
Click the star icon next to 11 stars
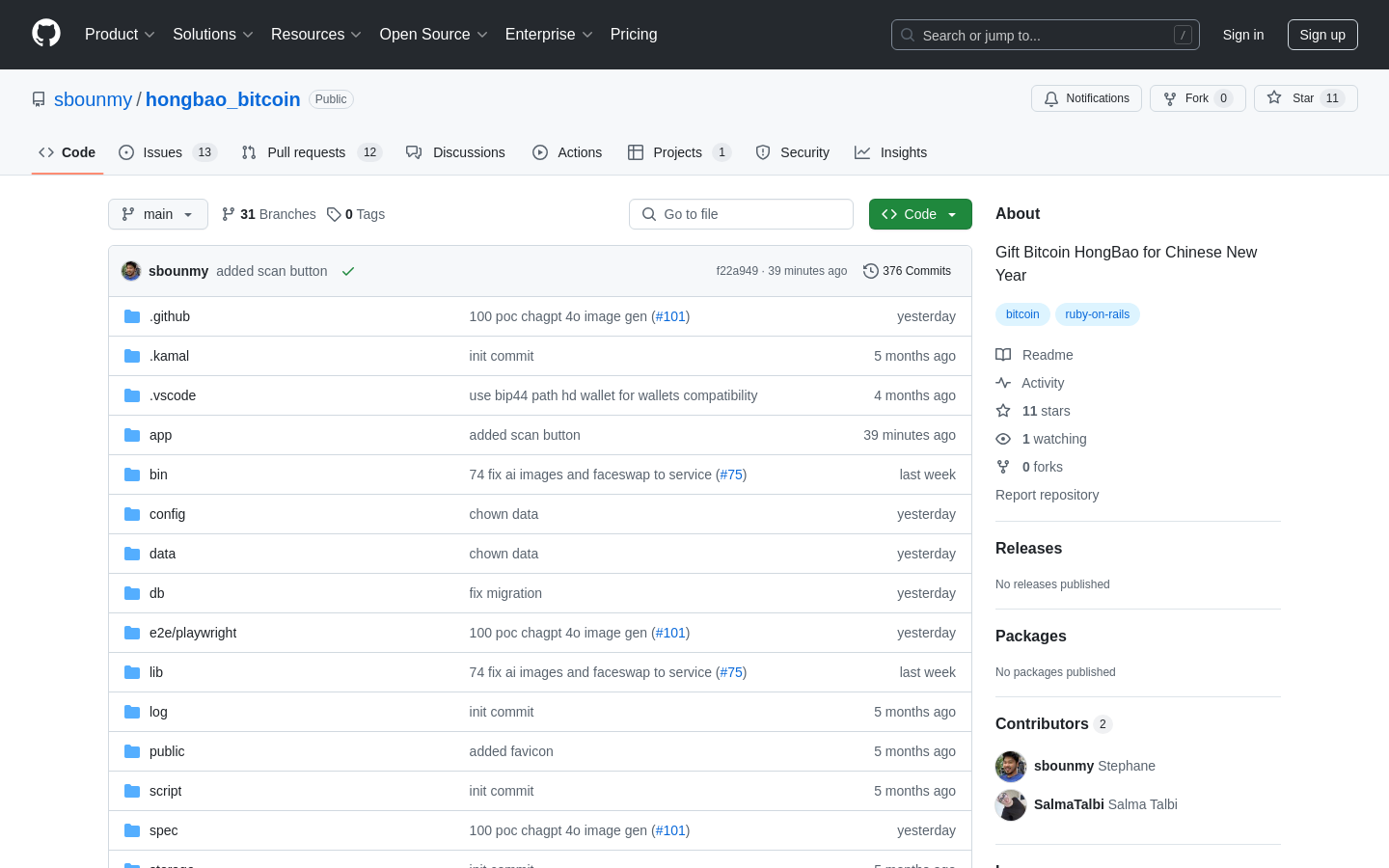click(x=1003, y=411)
